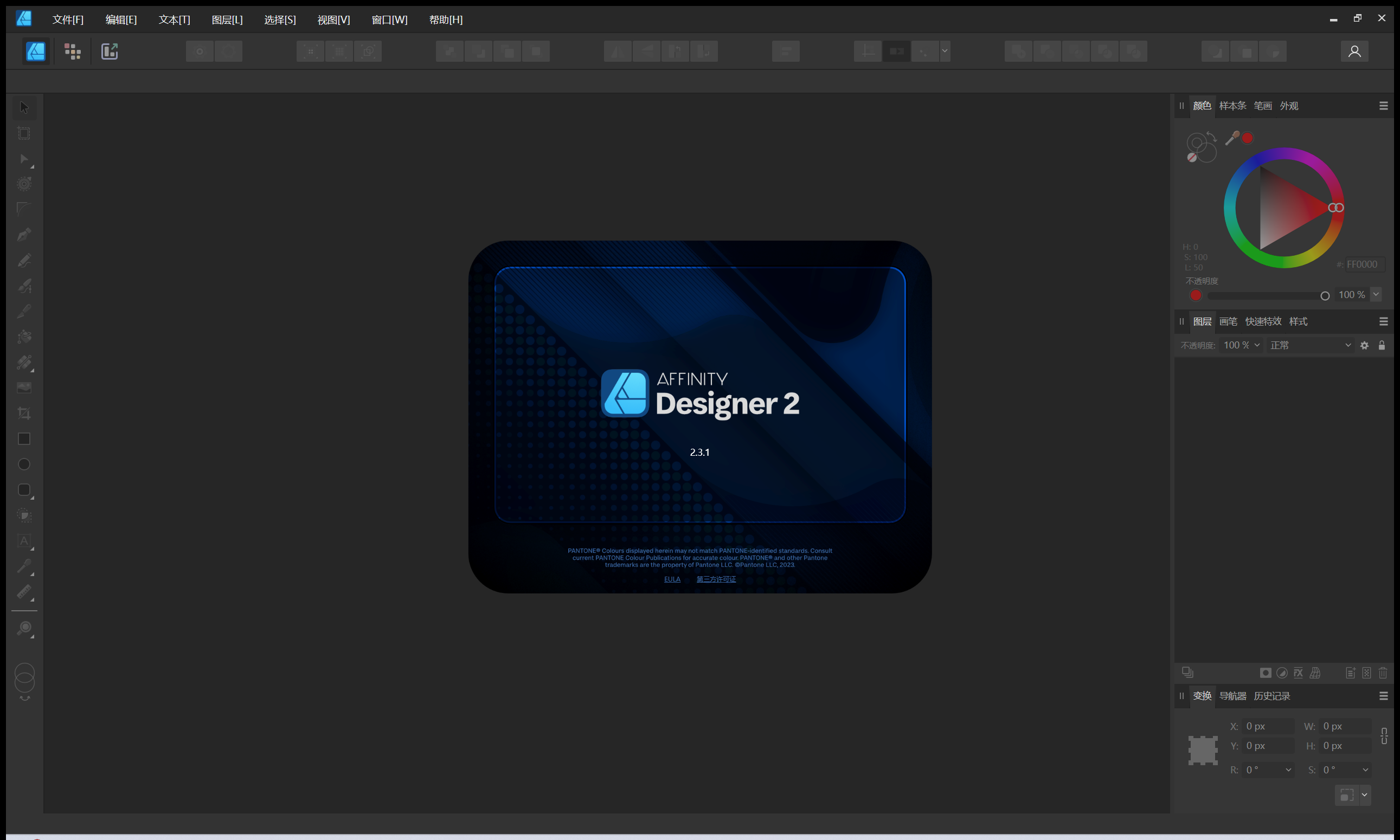Select the Rectangle shape tool
1400x840 pixels.
pos(24,440)
